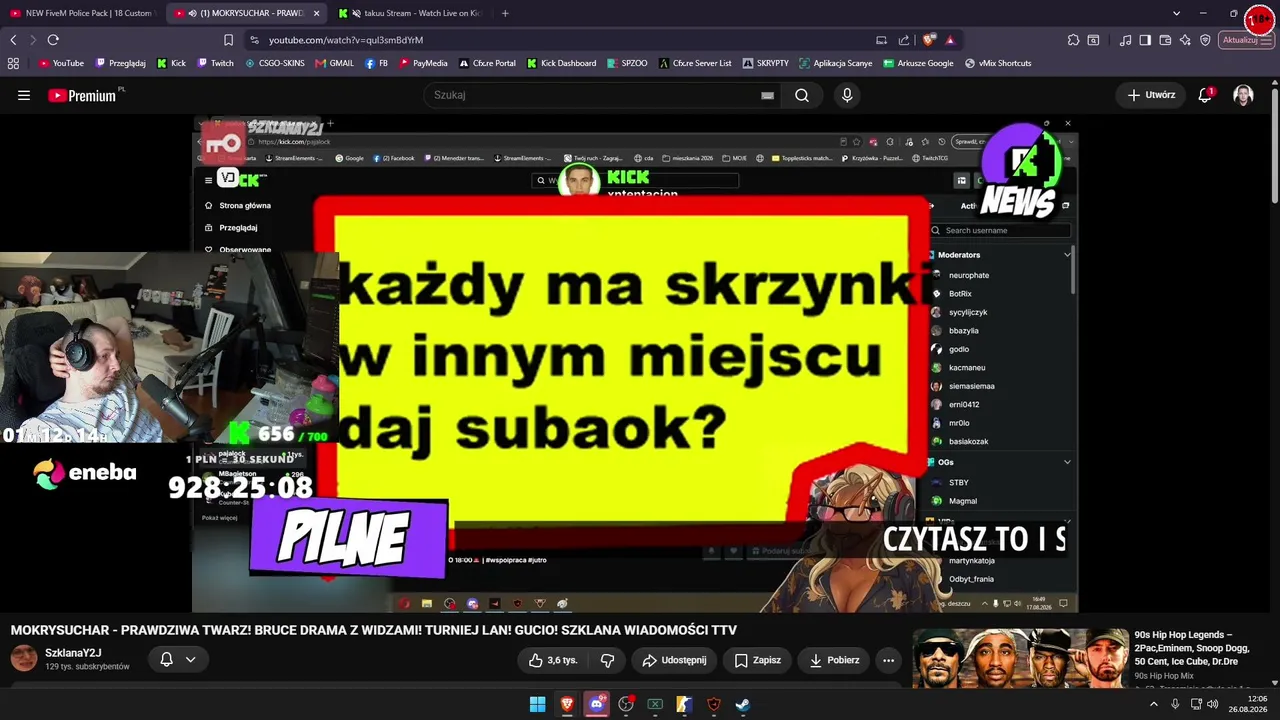Open YouTube notifications bell

point(1205,95)
